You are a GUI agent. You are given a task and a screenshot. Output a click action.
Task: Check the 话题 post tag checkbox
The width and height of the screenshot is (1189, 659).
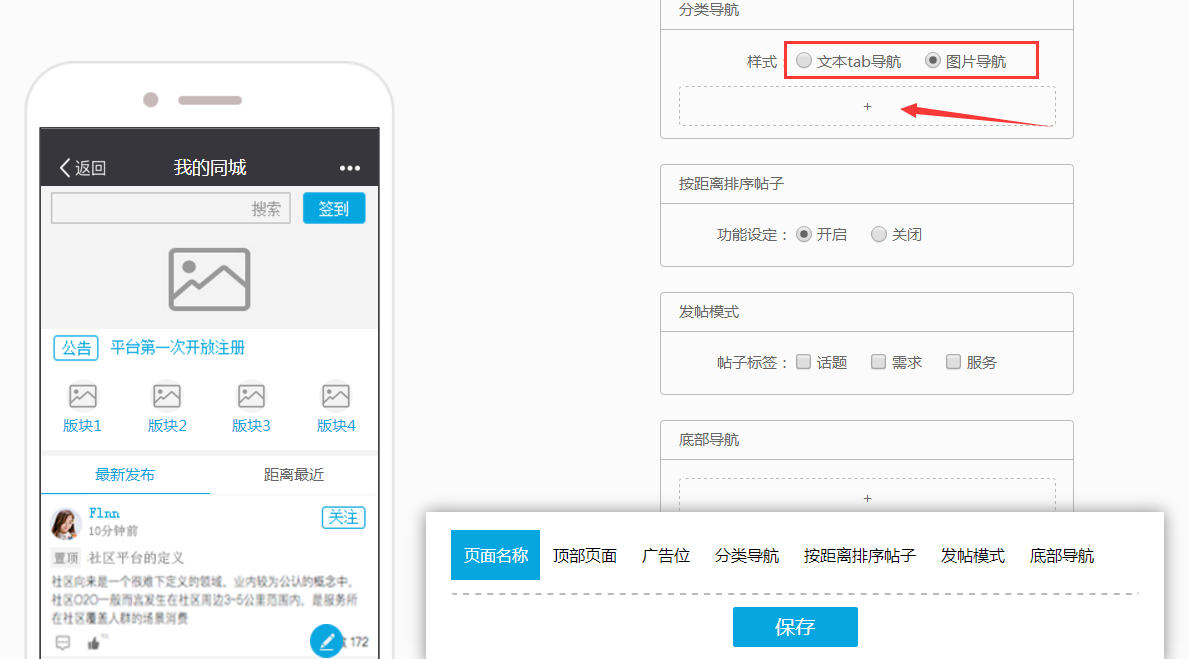(804, 362)
